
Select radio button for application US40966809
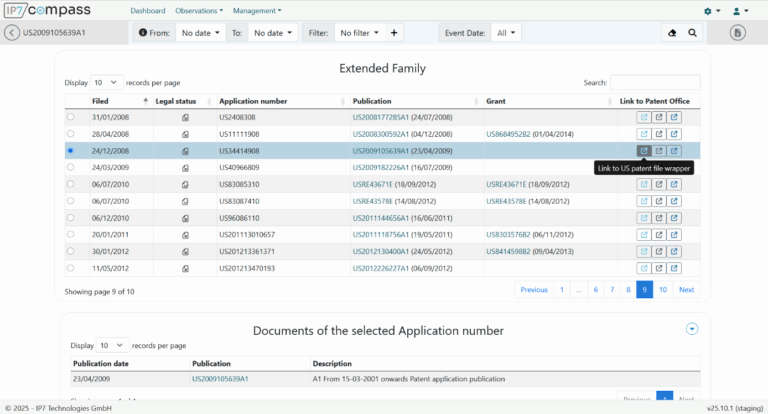click(70, 168)
